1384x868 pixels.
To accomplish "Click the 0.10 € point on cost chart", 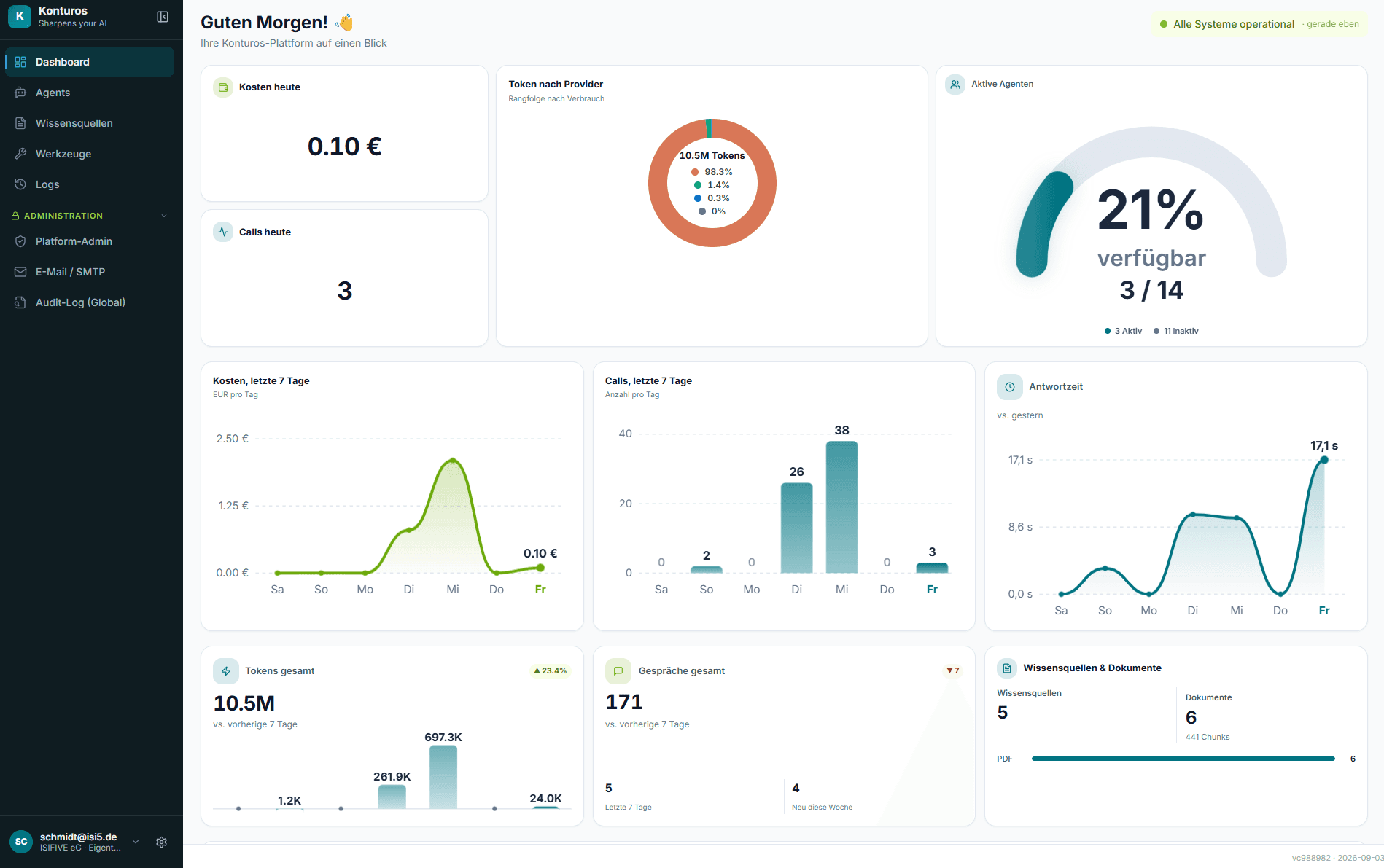I will pos(540,568).
